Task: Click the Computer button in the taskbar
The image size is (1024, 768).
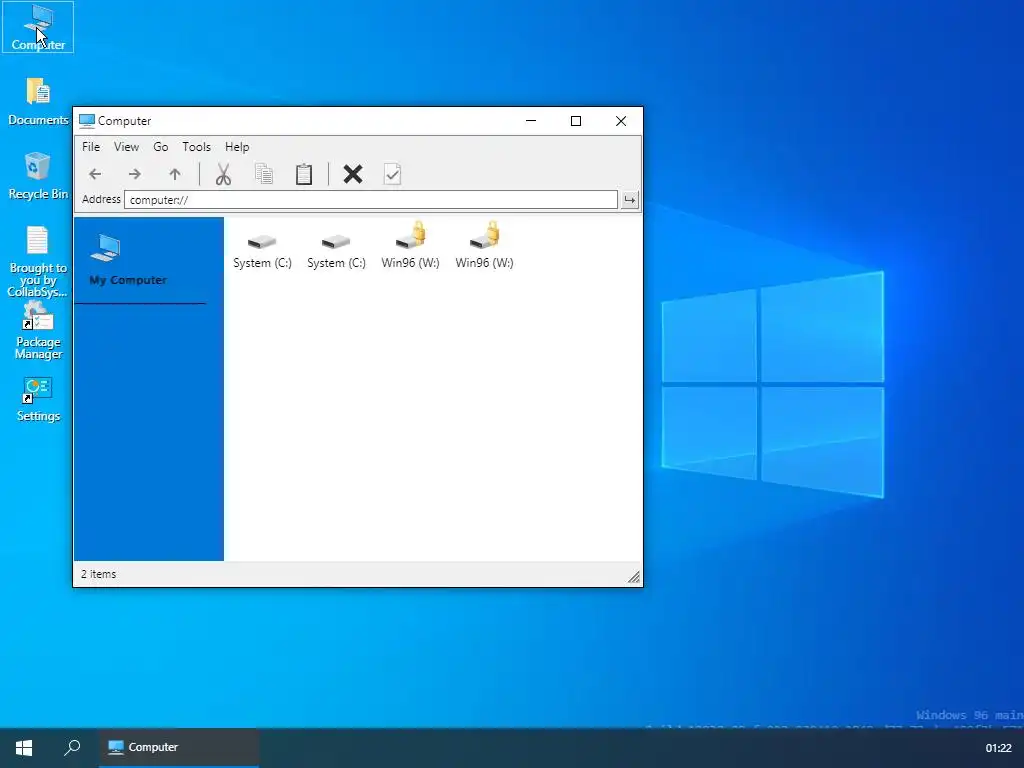Action: click(179, 748)
